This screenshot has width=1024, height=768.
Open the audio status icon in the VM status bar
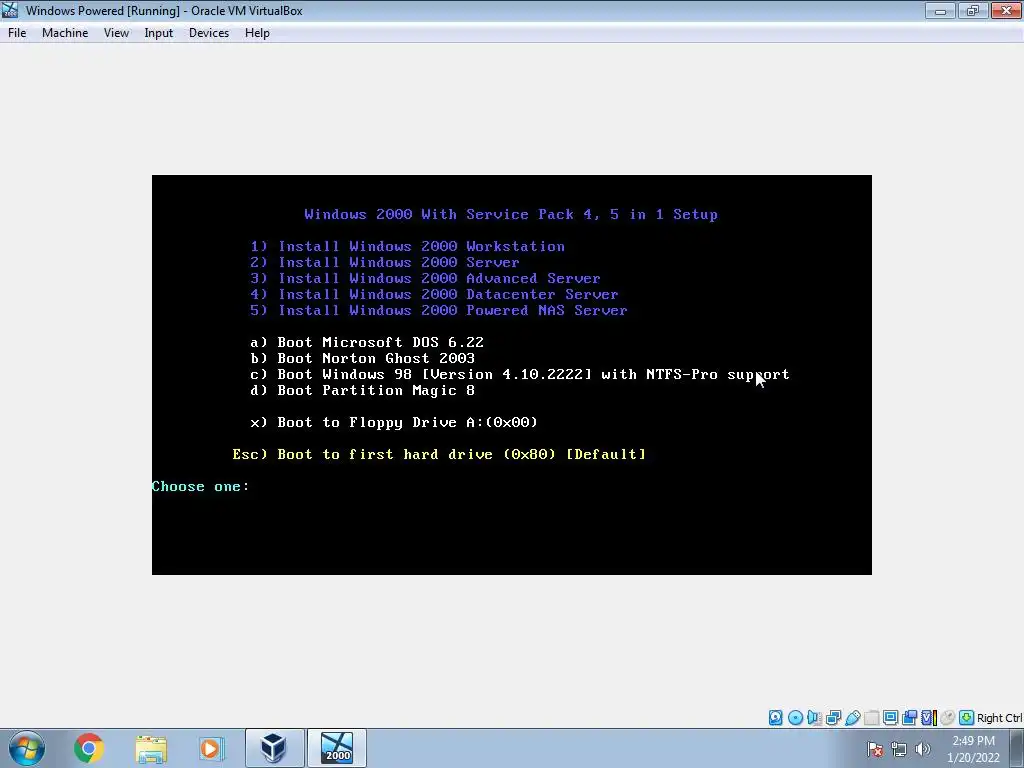(x=814, y=718)
